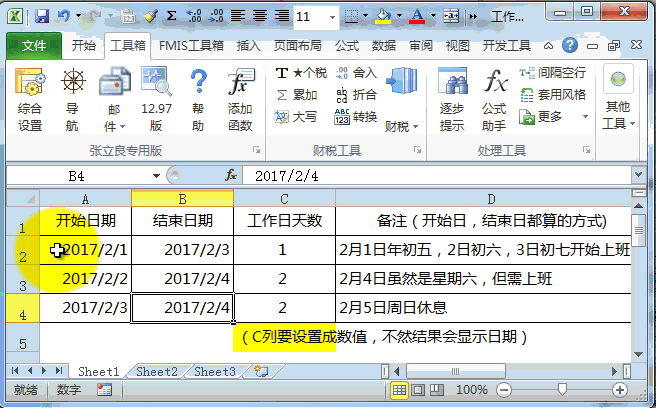Open the 导航 navigation tool

click(x=73, y=100)
